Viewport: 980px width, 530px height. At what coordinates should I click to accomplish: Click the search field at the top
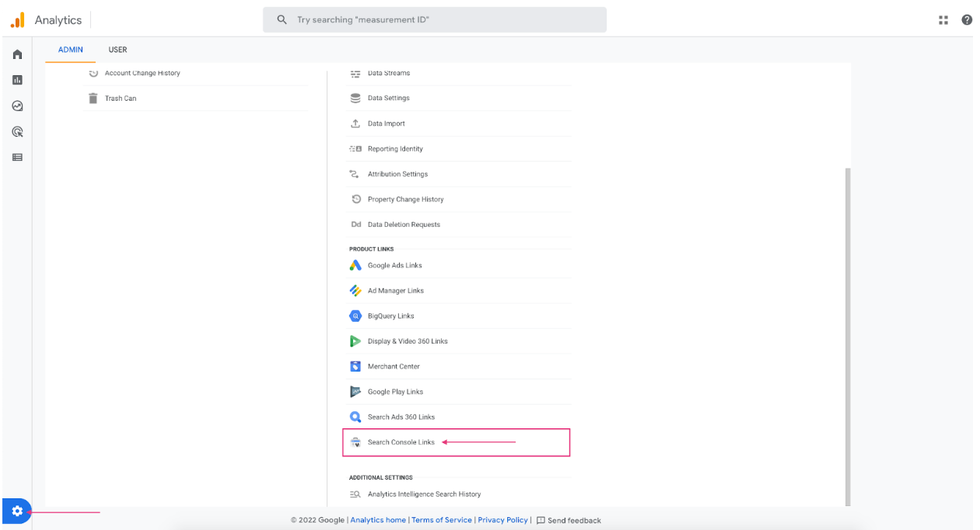(435, 20)
